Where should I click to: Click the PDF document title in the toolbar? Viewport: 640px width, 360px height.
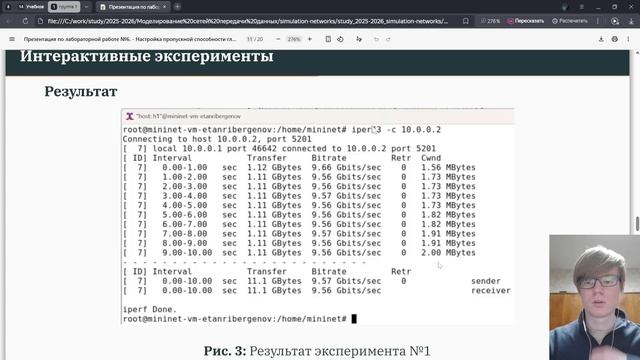point(130,39)
